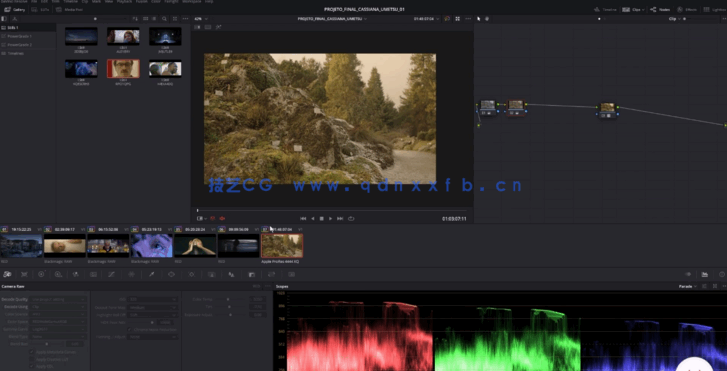727x371 pixels.
Task: Toggle Apply Creative LUT checkbox
Action: (32, 359)
